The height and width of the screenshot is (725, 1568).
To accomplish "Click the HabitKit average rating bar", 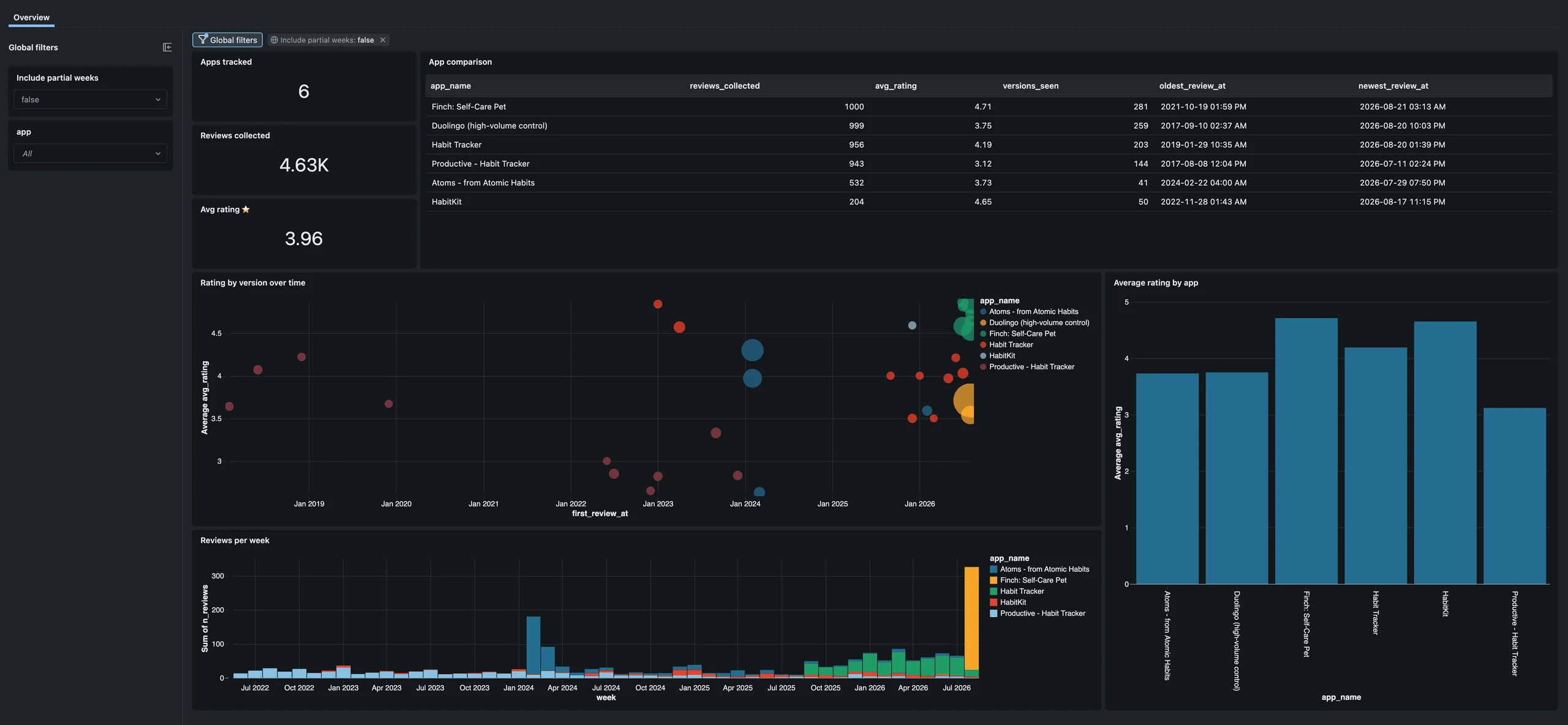I will coord(1445,453).
